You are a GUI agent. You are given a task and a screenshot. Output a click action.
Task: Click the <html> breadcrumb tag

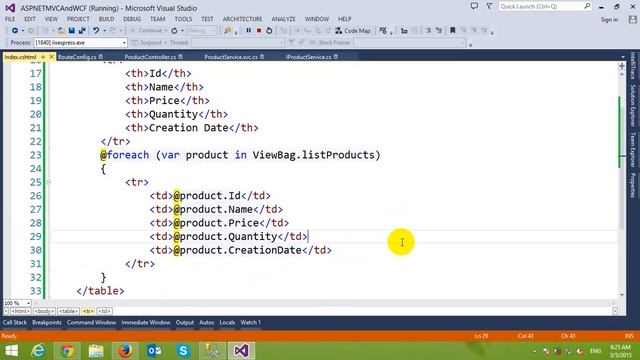point(20,311)
